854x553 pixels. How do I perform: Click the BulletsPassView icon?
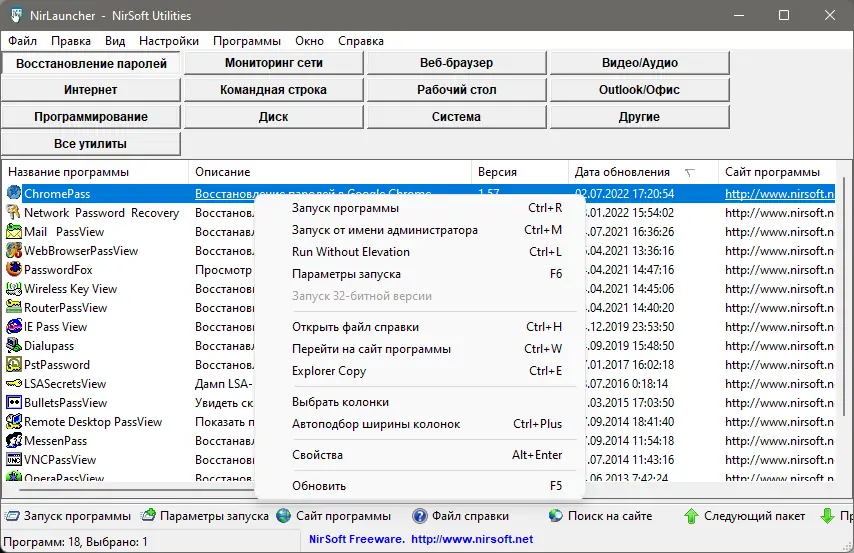point(14,403)
